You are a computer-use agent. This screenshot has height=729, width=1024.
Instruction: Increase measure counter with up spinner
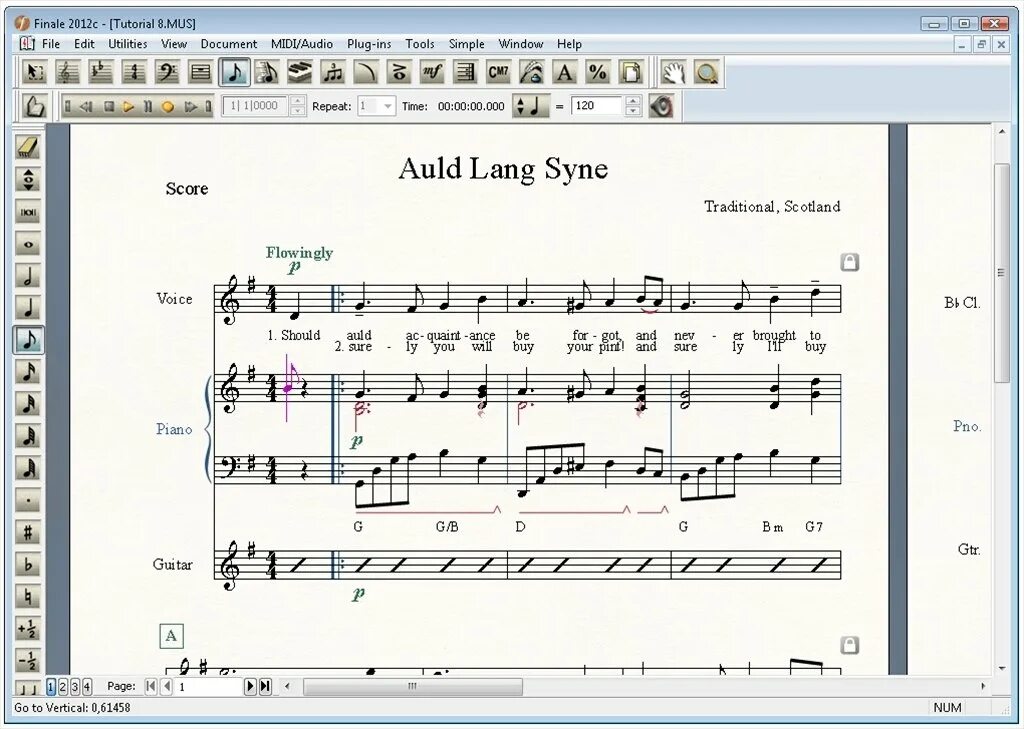pyautogui.click(x=297, y=101)
